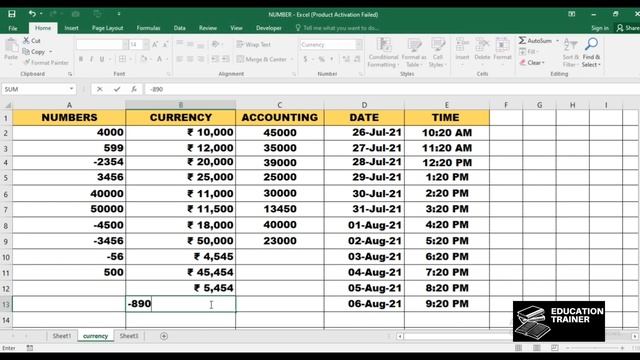Expand the Copy options arrow

click(51, 52)
